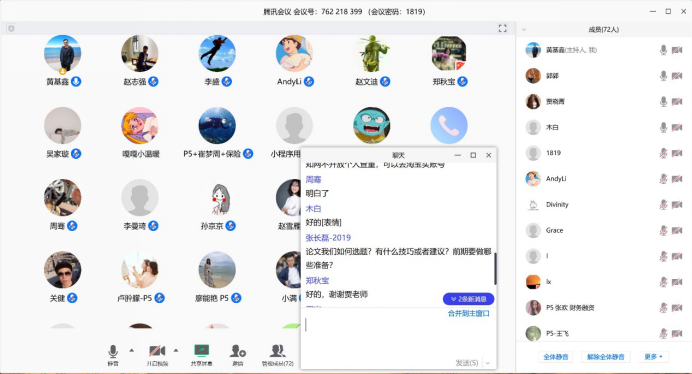
Task: Click the shield security icon at top-left
Action: pos(11,29)
